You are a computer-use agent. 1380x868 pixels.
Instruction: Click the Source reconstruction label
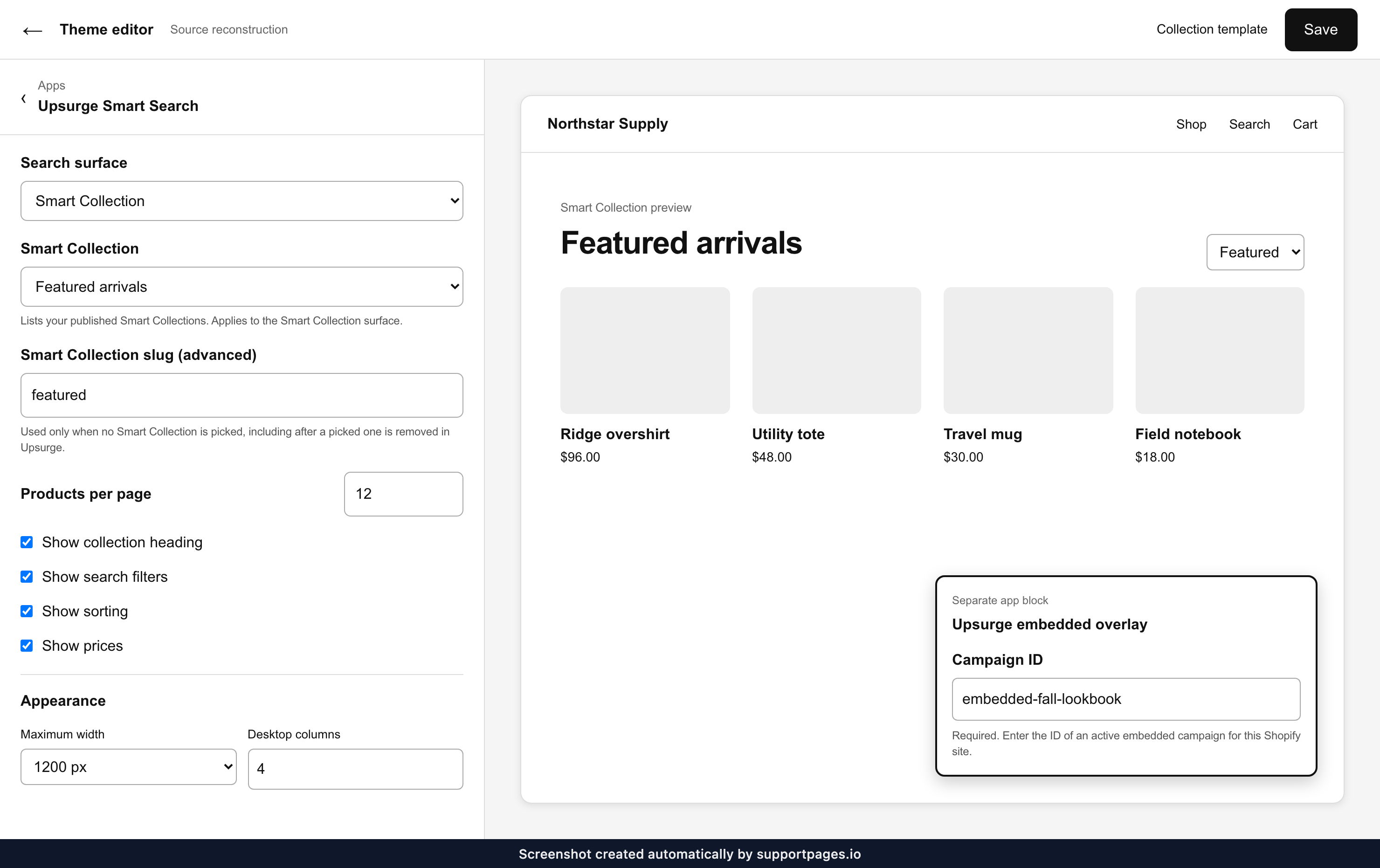click(228, 29)
